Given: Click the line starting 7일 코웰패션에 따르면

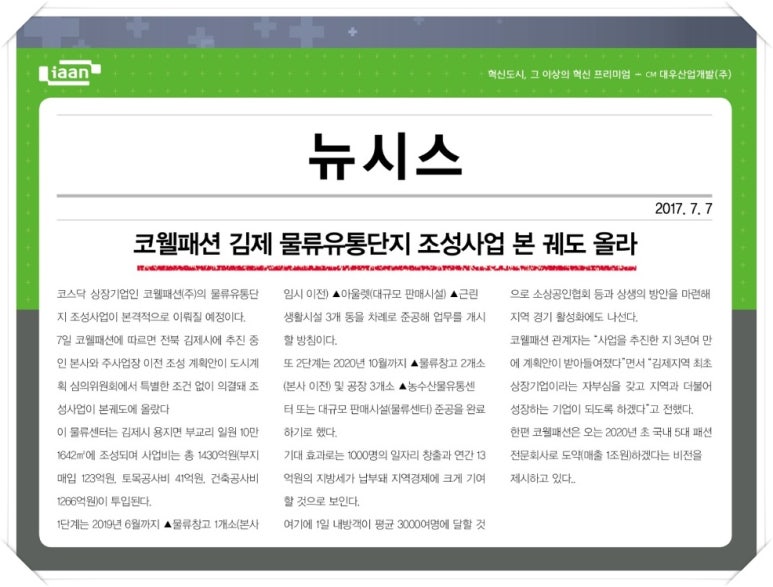Looking at the screenshot, I should 158,340.
